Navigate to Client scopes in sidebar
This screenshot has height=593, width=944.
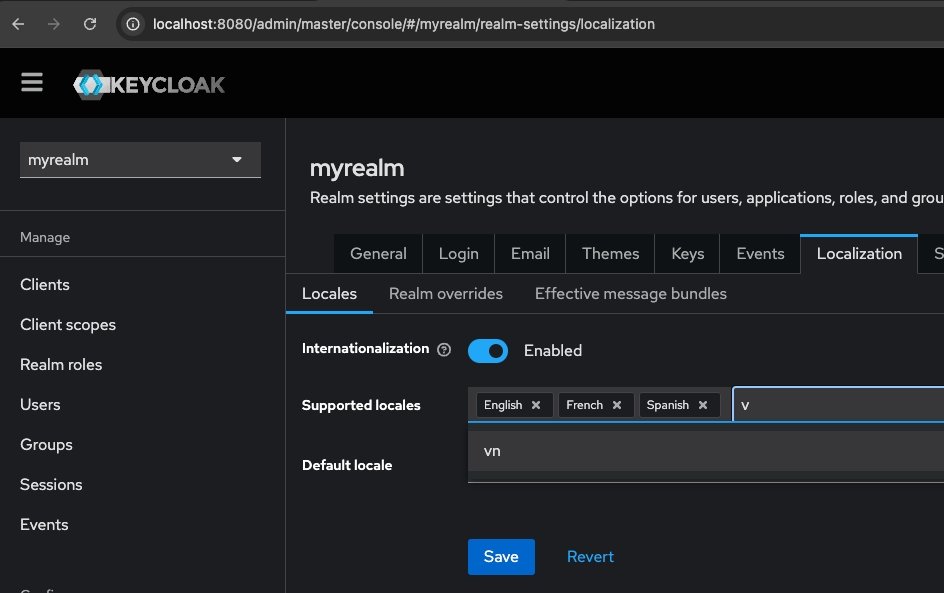[68, 325]
